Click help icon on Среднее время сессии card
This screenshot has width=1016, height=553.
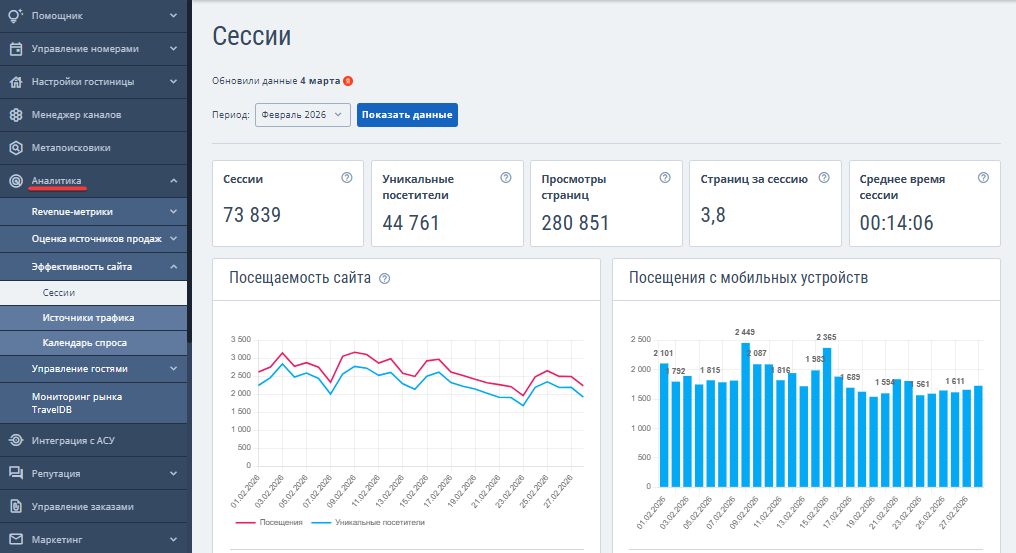(x=983, y=178)
